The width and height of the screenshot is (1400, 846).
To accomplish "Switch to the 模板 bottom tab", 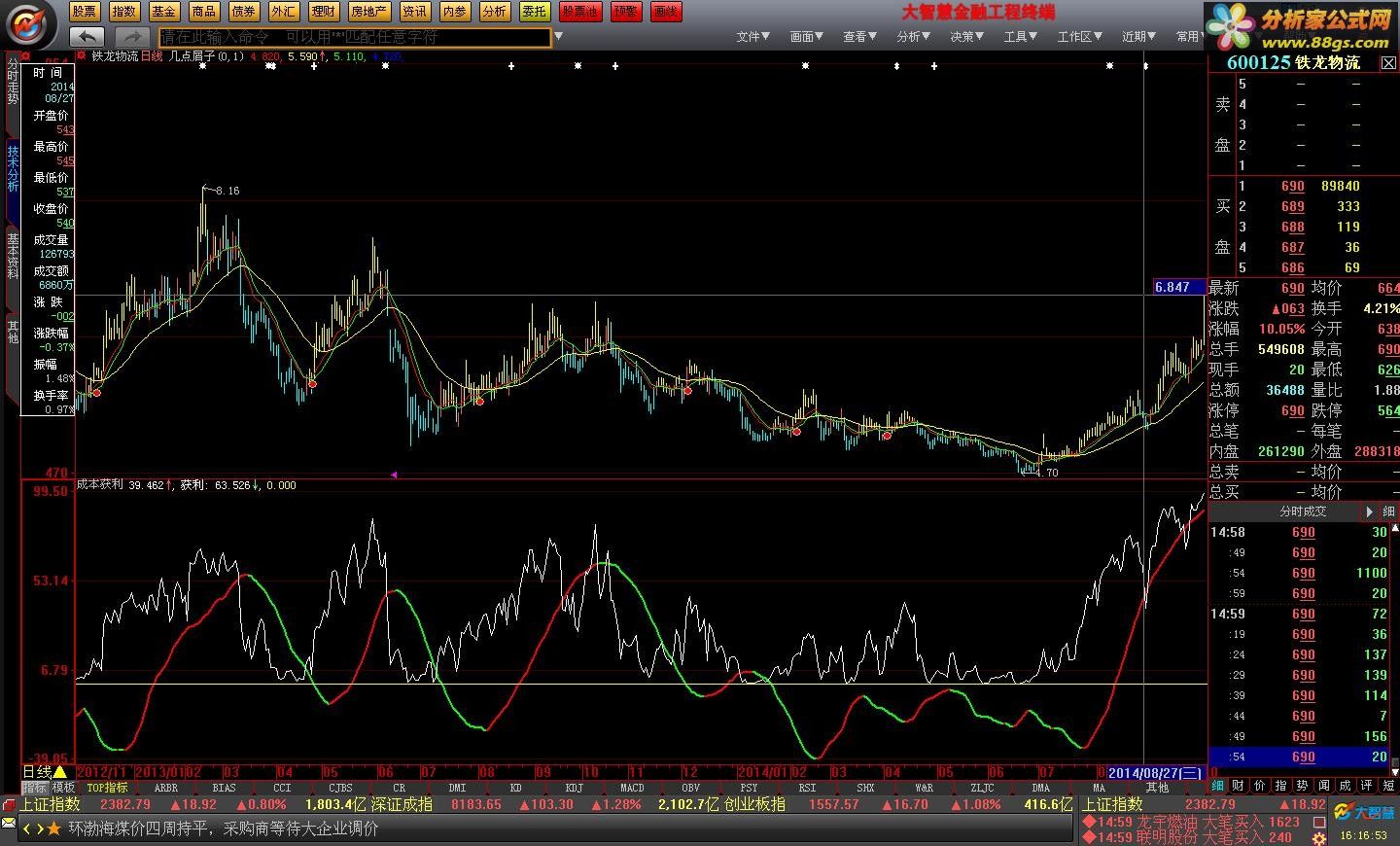I will pyautogui.click(x=64, y=788).
